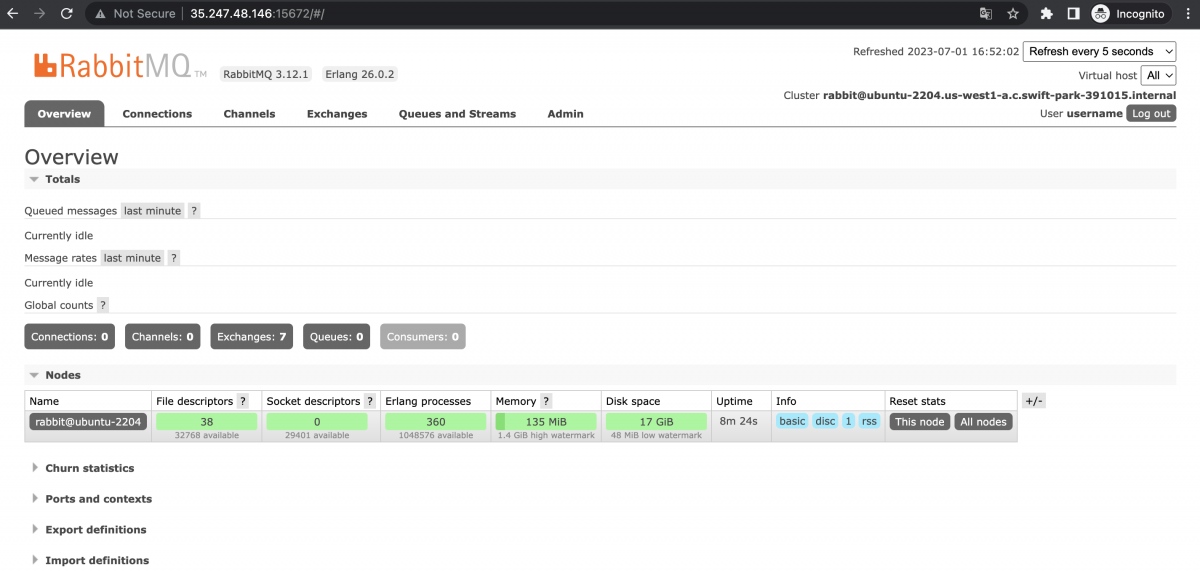Click the green Memory 135 MiB usage bar
This screenshot has width=1200, height=573.
546,421
